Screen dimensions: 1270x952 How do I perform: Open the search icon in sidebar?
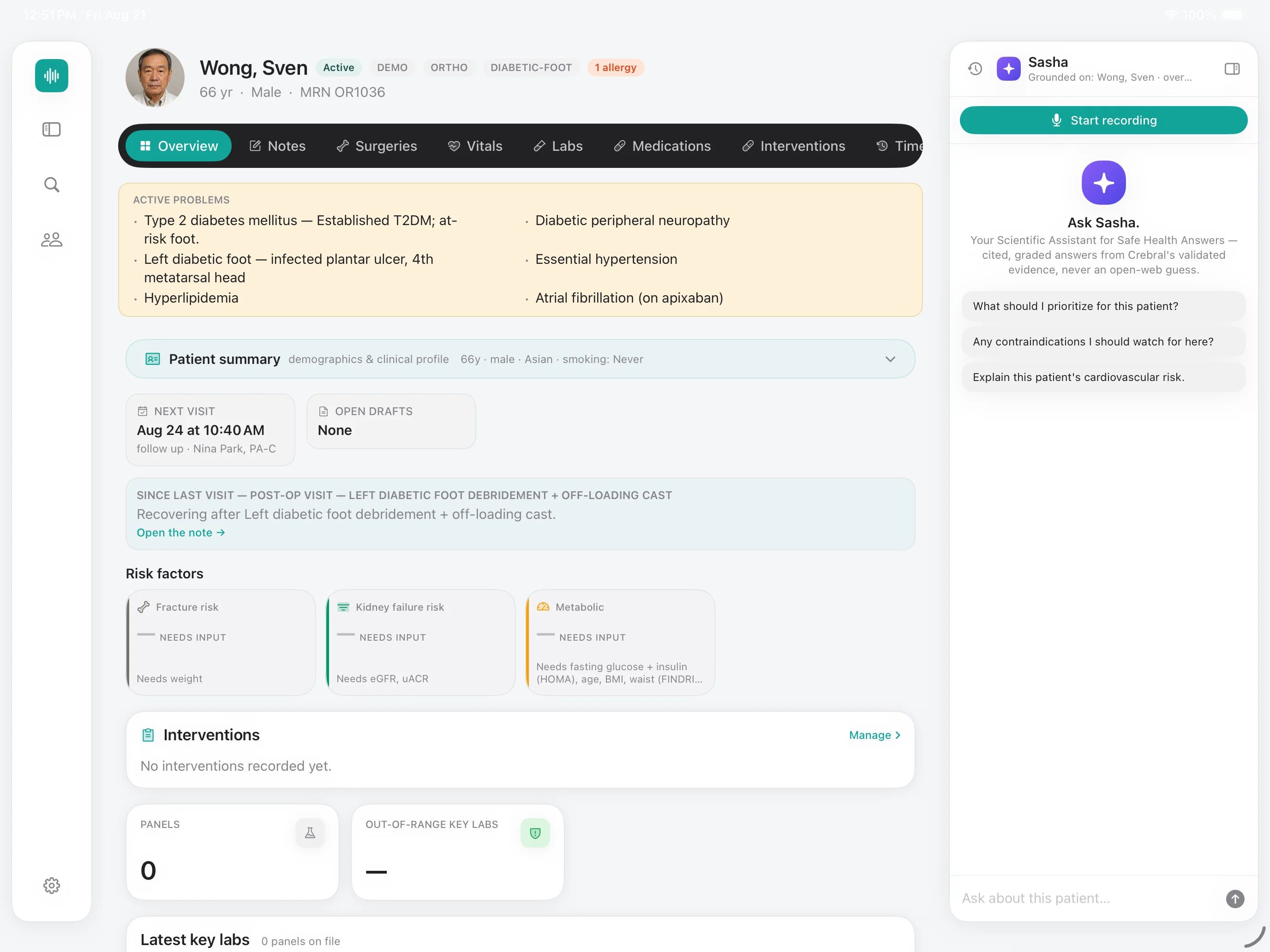pyautogui.click(x=52, y=185)
